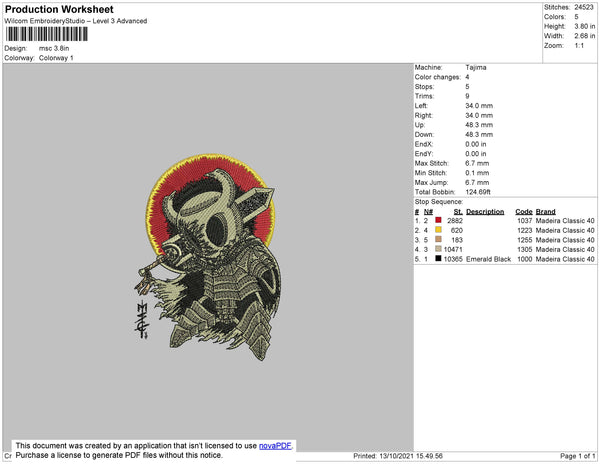The height and width of the screenshot is (464, 600).
Task: Click the beige thread swatch code 1305
Action: point(438,249)
